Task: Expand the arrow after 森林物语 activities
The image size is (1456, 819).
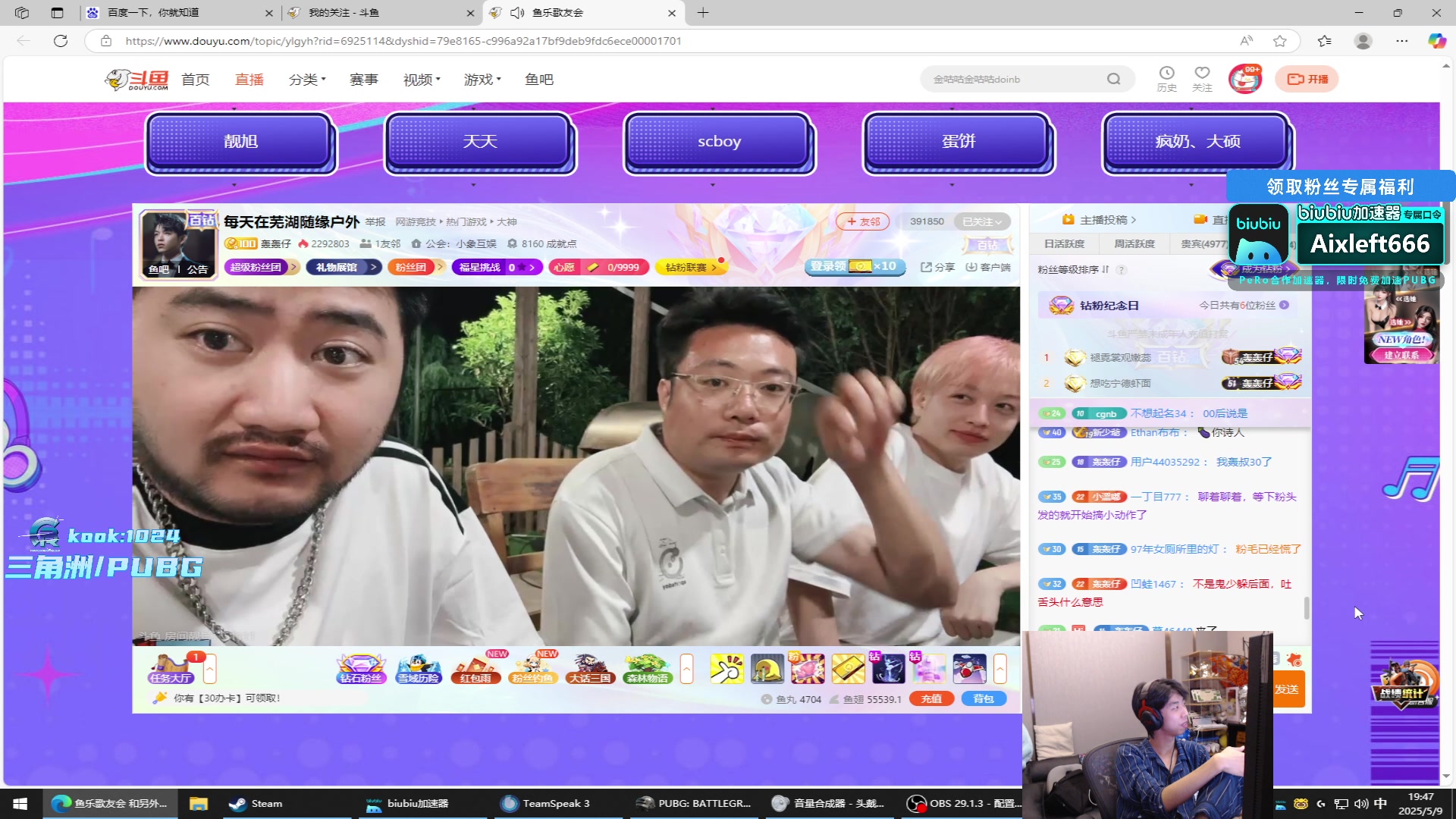Action: [686, 669]
